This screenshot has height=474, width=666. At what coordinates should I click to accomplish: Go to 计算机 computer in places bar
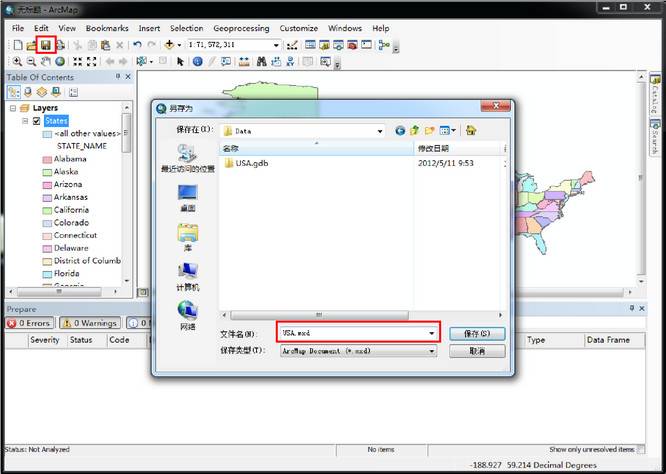pyautogui.click(x=187, y=276)
